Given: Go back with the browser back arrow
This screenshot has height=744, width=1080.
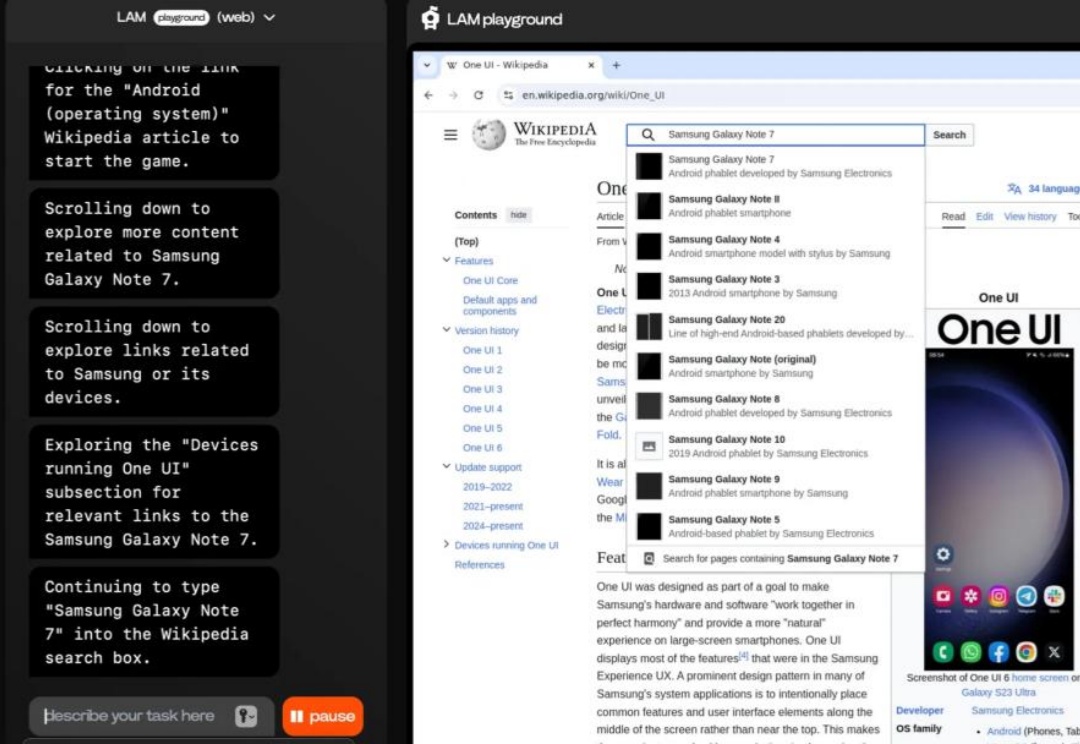Looking at the screenshot, I should click(x=429, y=95).
